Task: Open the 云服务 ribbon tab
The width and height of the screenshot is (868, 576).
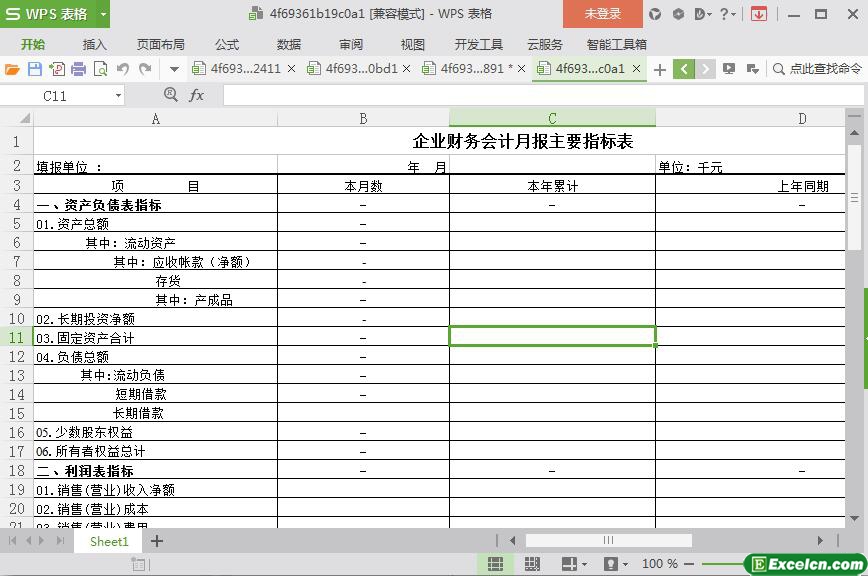Action: tap(545, 45)
